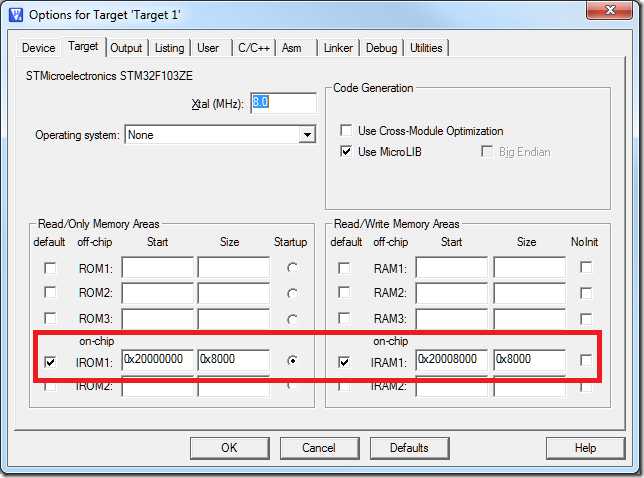Screen dimensions: 644x478
Task: Open the Linker tab
Action: coord(338,48)
